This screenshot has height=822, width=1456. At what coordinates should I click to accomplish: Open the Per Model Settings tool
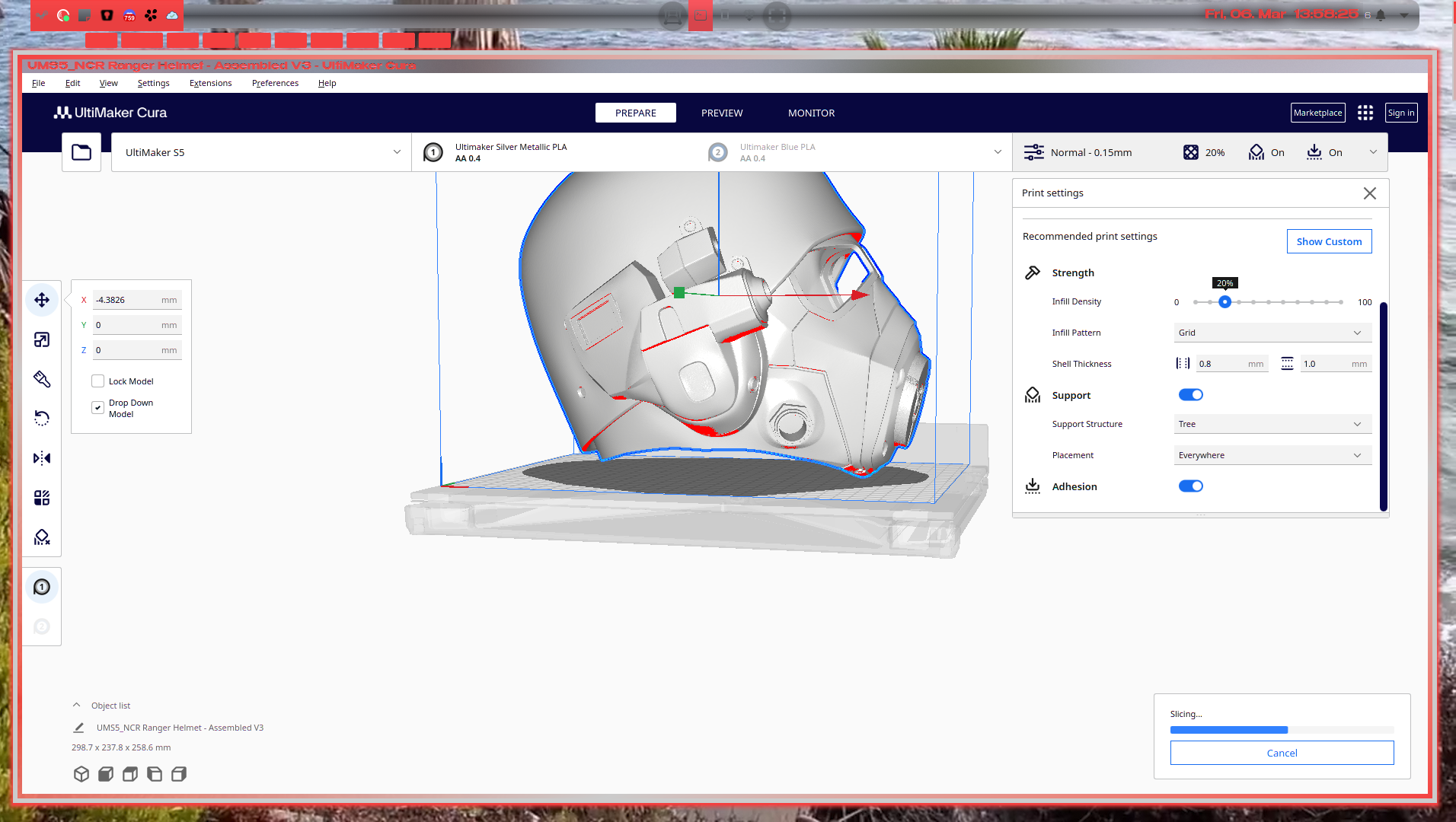(x=42, y=498)
